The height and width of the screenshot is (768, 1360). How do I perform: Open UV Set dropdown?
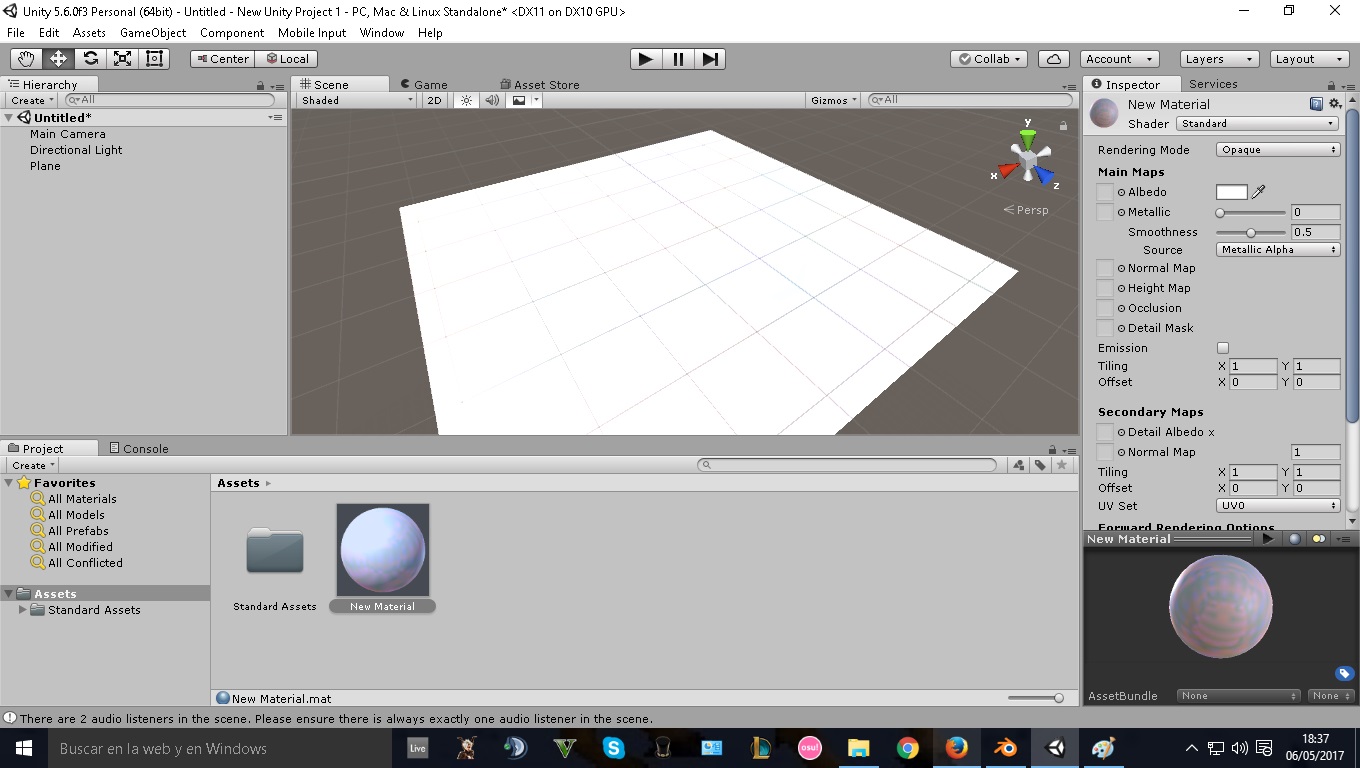point(1278,506)
